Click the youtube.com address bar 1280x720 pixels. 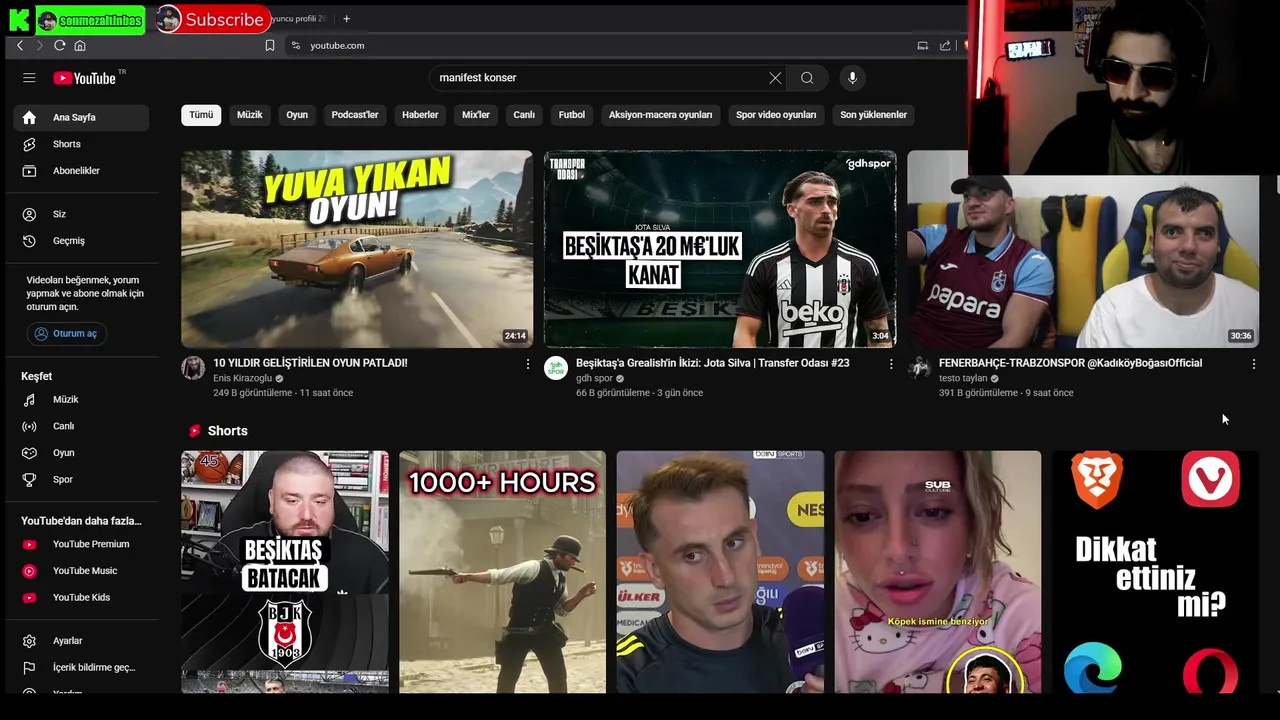(x=600, y=45)
